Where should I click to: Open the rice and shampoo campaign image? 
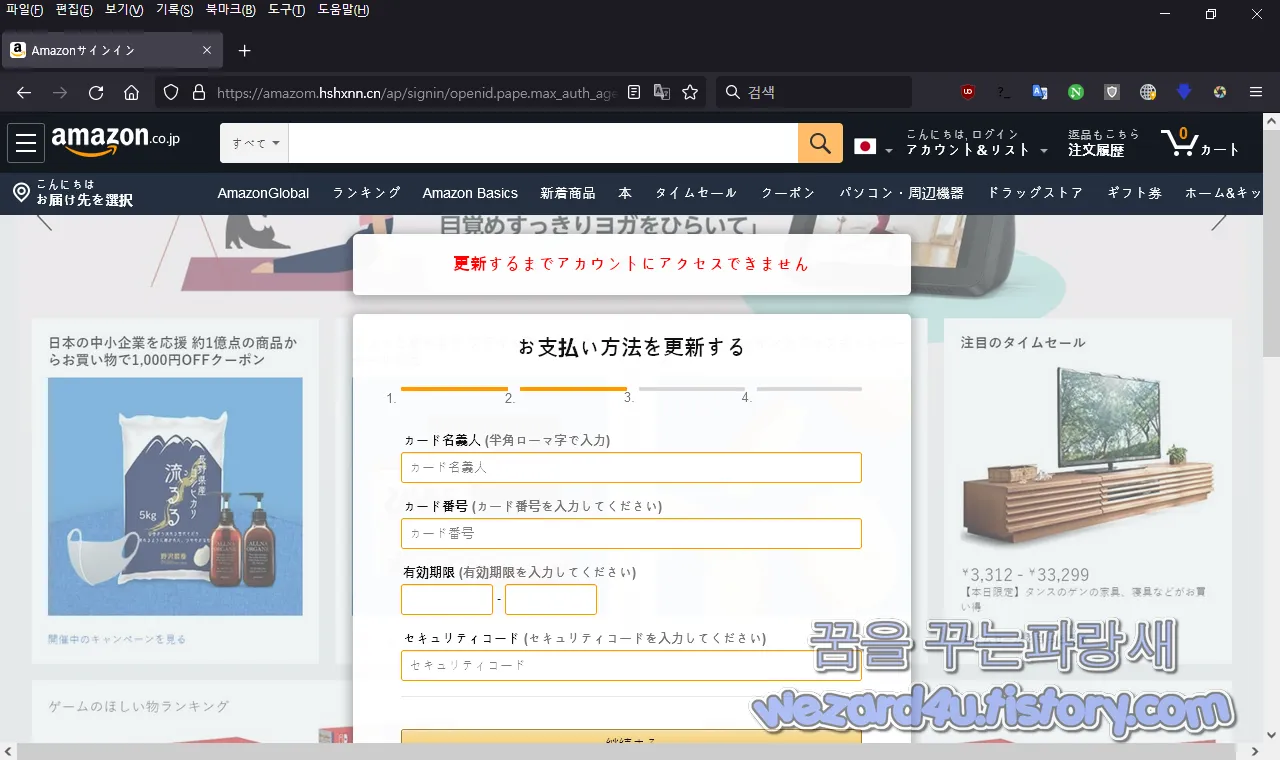tap(175, 496)
